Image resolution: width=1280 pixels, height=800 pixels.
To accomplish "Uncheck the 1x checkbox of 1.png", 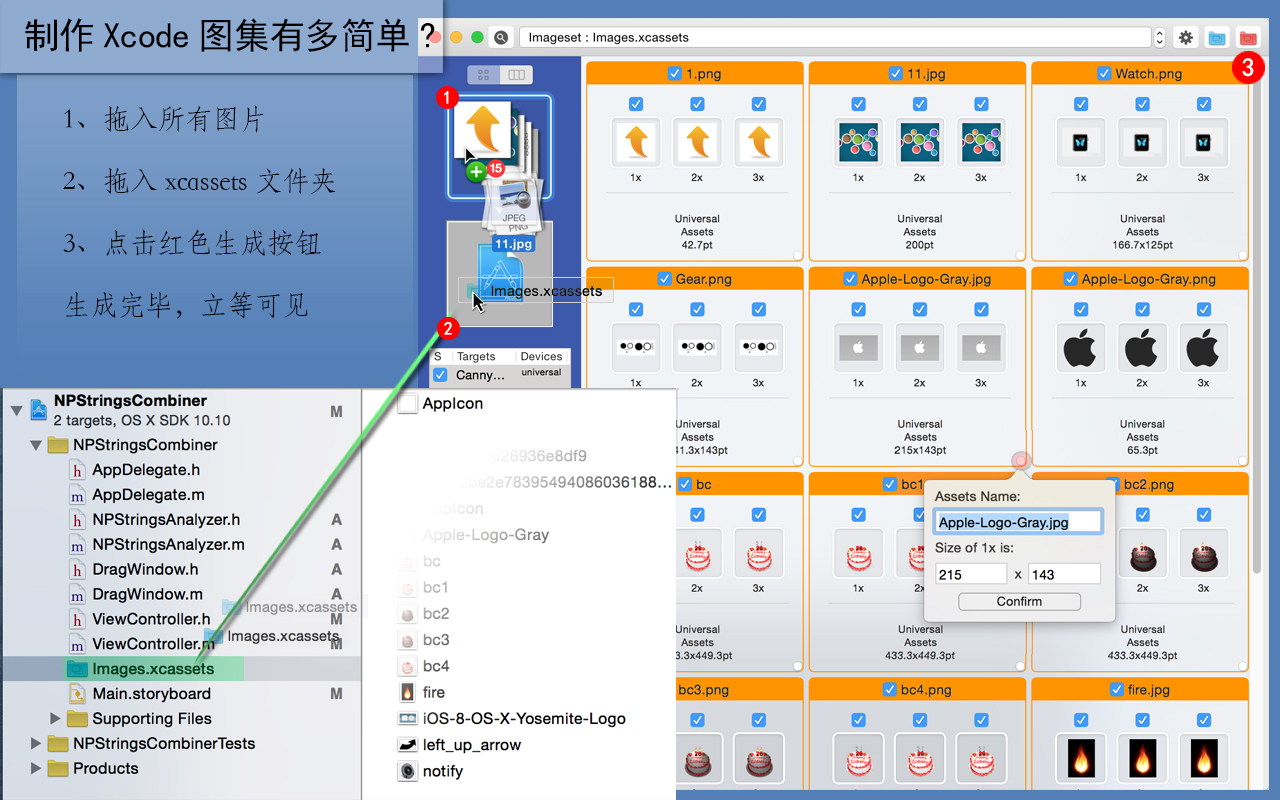I will tap(636, 104).
